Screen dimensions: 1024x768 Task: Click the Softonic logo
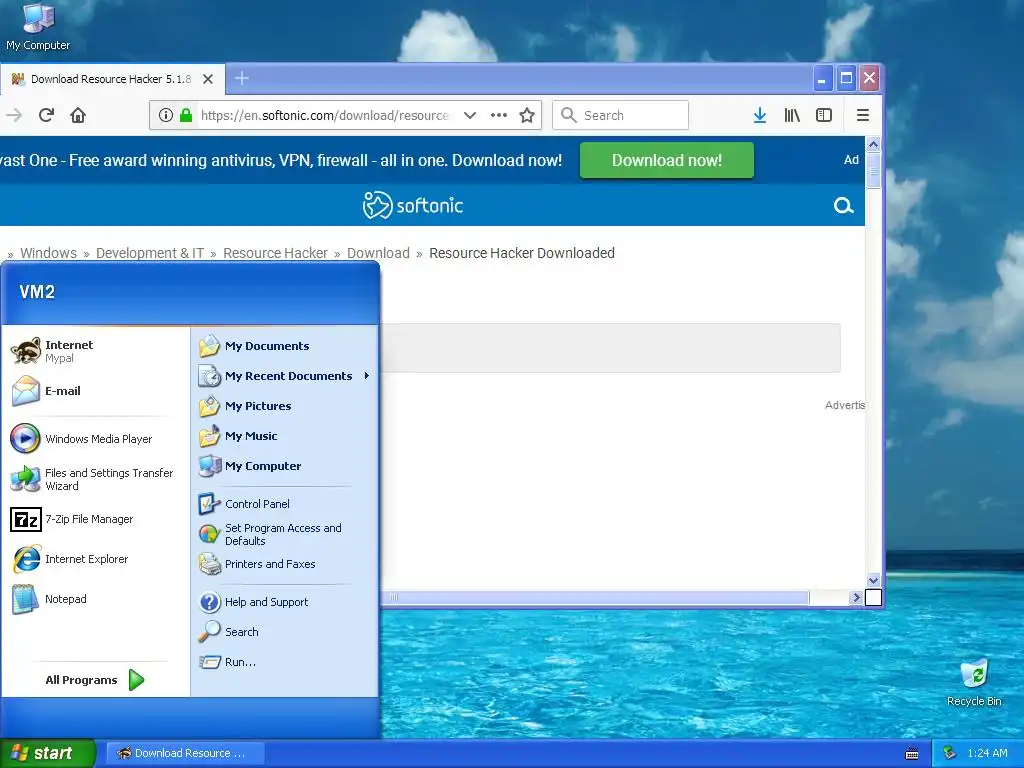(413, 206)
